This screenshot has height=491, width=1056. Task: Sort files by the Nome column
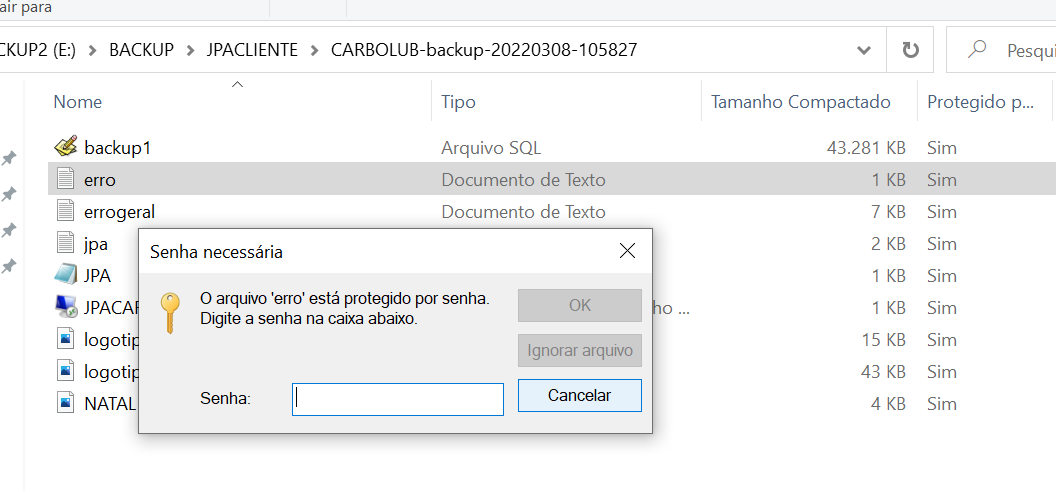pos(78,102)
